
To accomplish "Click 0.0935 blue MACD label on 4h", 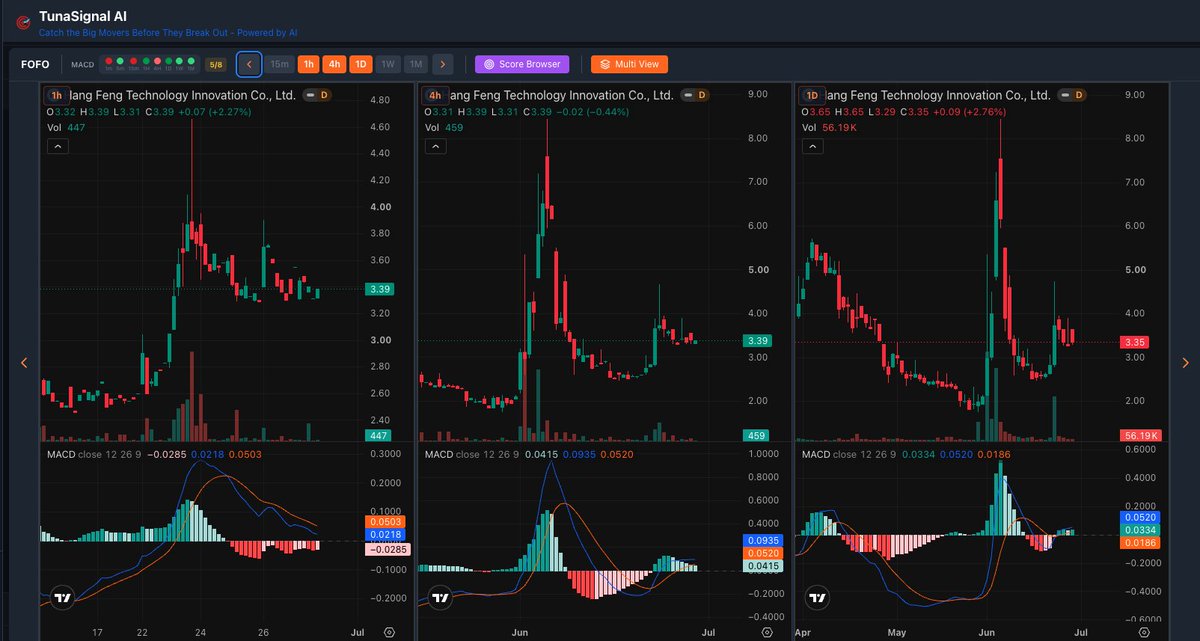I will click(x=764, y=539).
